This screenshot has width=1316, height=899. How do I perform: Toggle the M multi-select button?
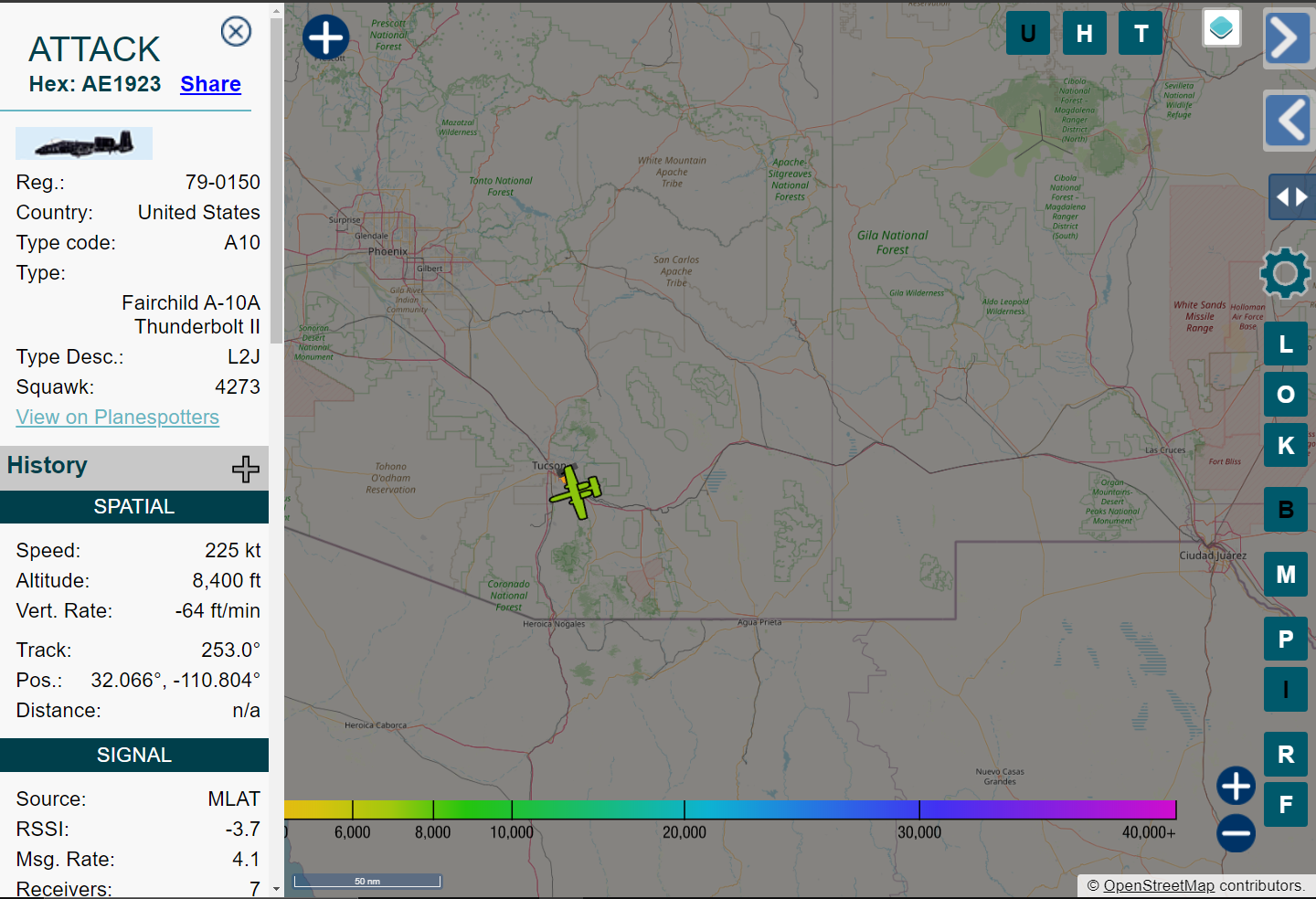click(x=1286, y=575)
